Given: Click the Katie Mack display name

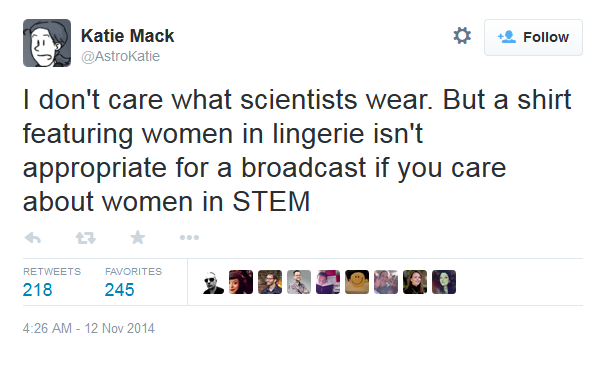Looking at the screenshot, I should point(127,36).
